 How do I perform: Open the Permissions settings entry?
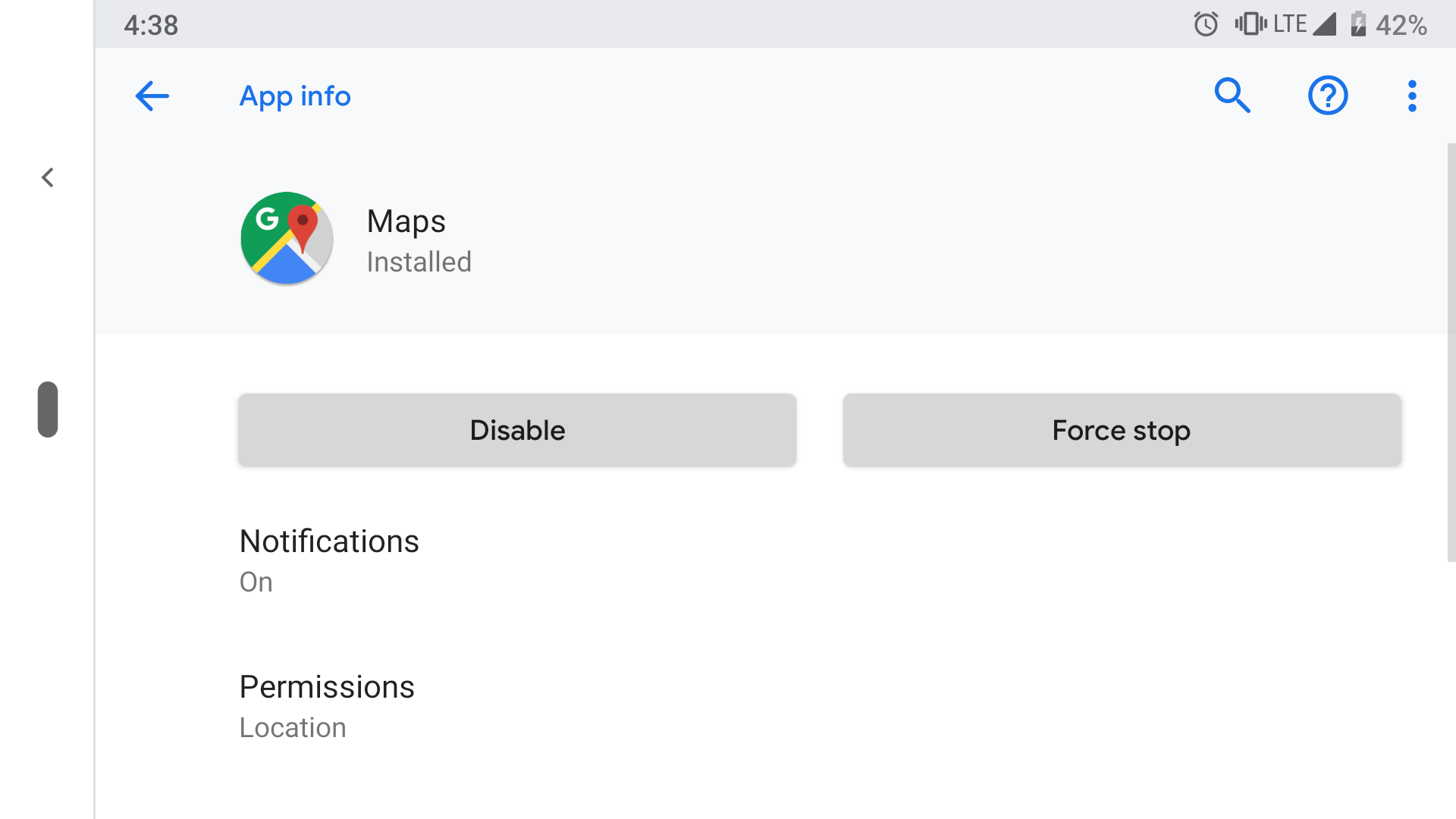[327, 706]
